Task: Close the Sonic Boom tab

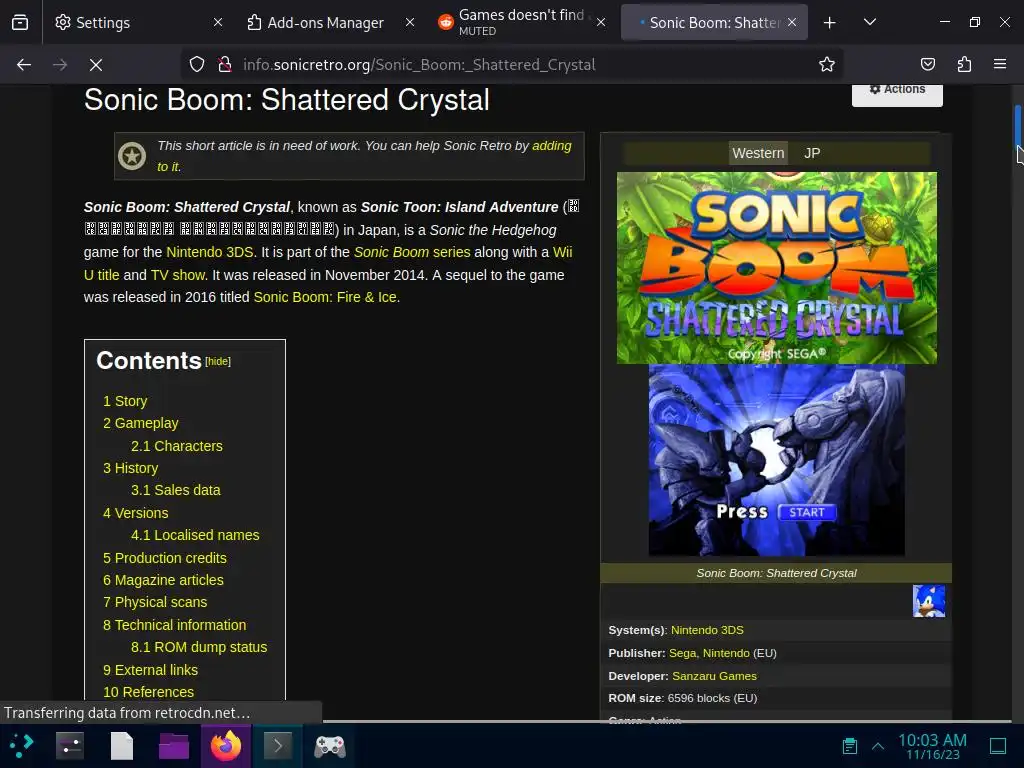Action: point(792,23)
